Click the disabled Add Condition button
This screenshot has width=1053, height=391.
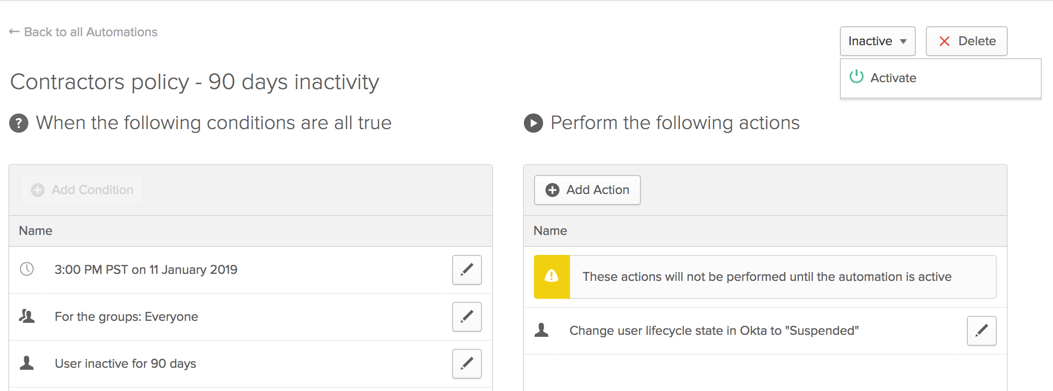pyautogui.click(x=82, y=190)
